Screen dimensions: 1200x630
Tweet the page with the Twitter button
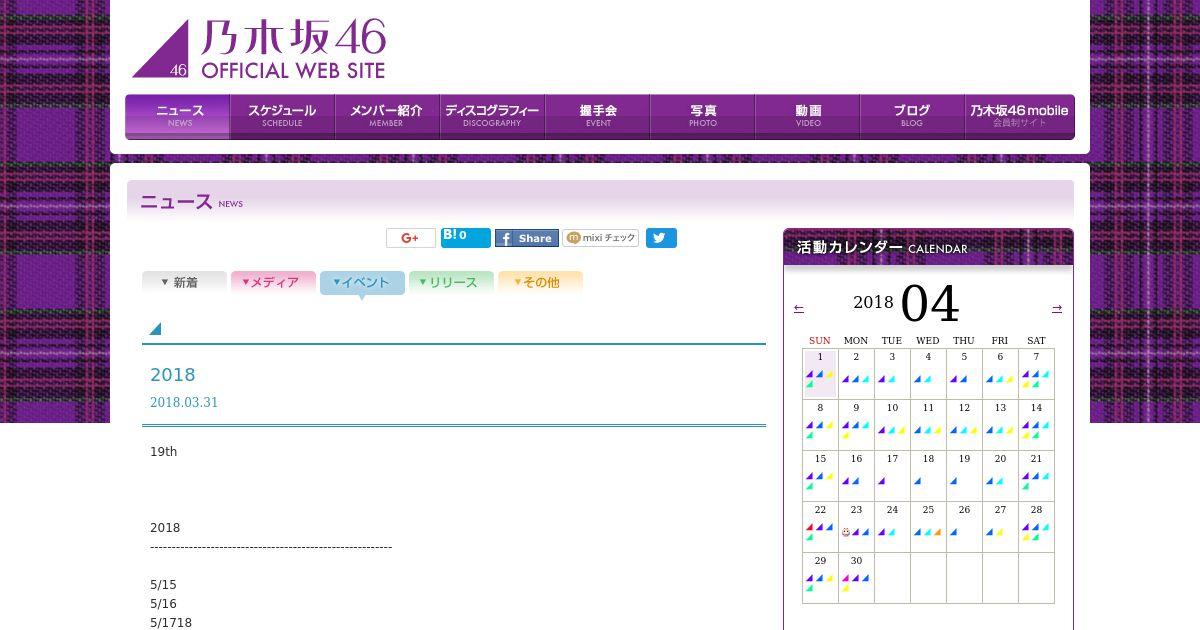point(661,238)
